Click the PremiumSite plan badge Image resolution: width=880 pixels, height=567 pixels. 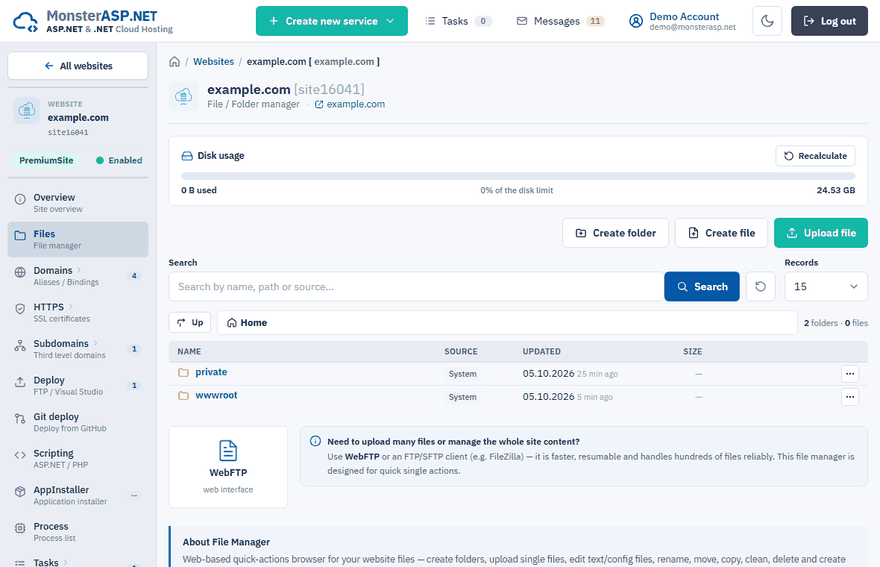[x=46, y=161]
